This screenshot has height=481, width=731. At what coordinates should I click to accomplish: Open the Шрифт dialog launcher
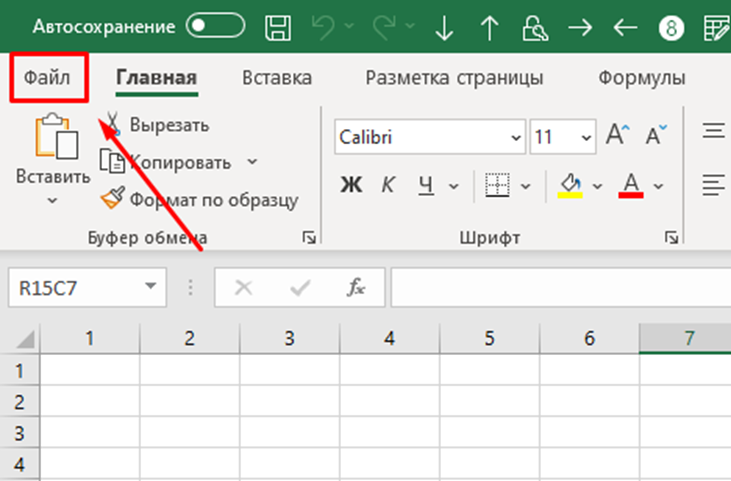[671, 238]
